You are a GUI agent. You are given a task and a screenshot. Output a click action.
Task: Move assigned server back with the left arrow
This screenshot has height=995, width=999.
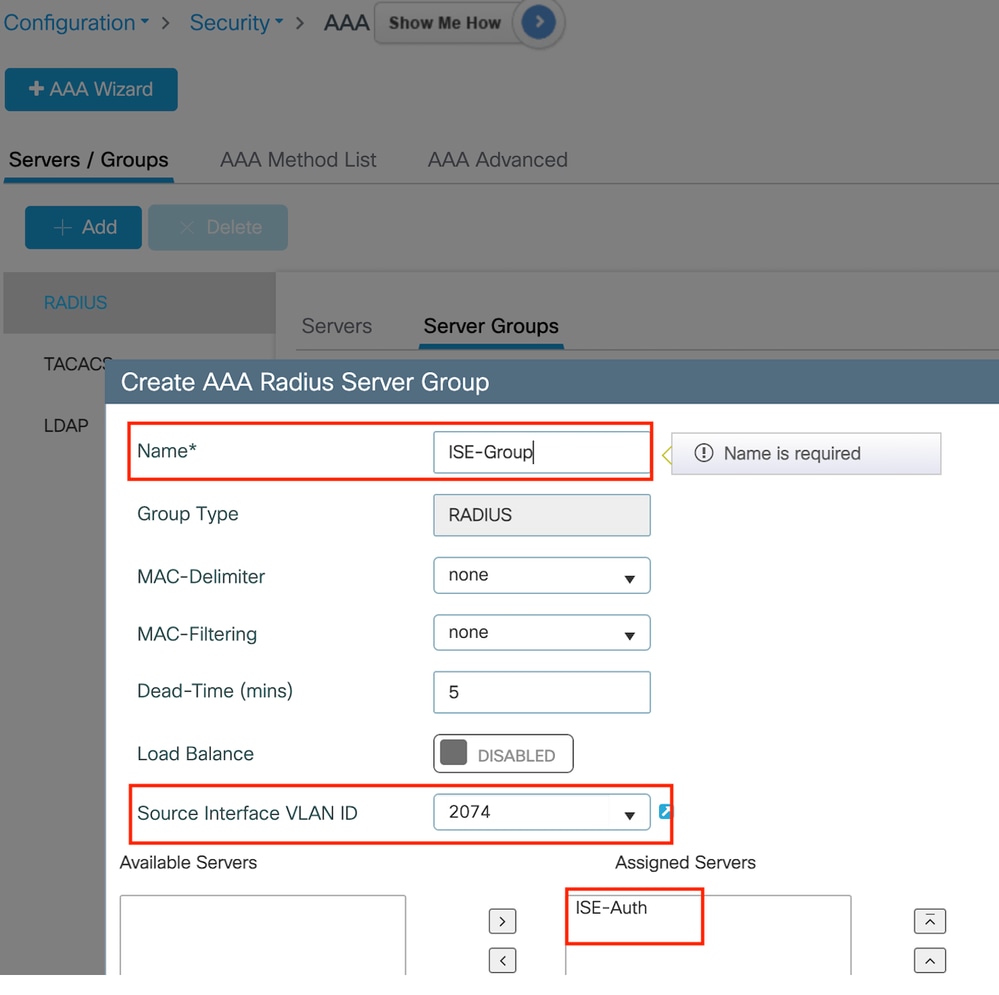coord(502,961)
